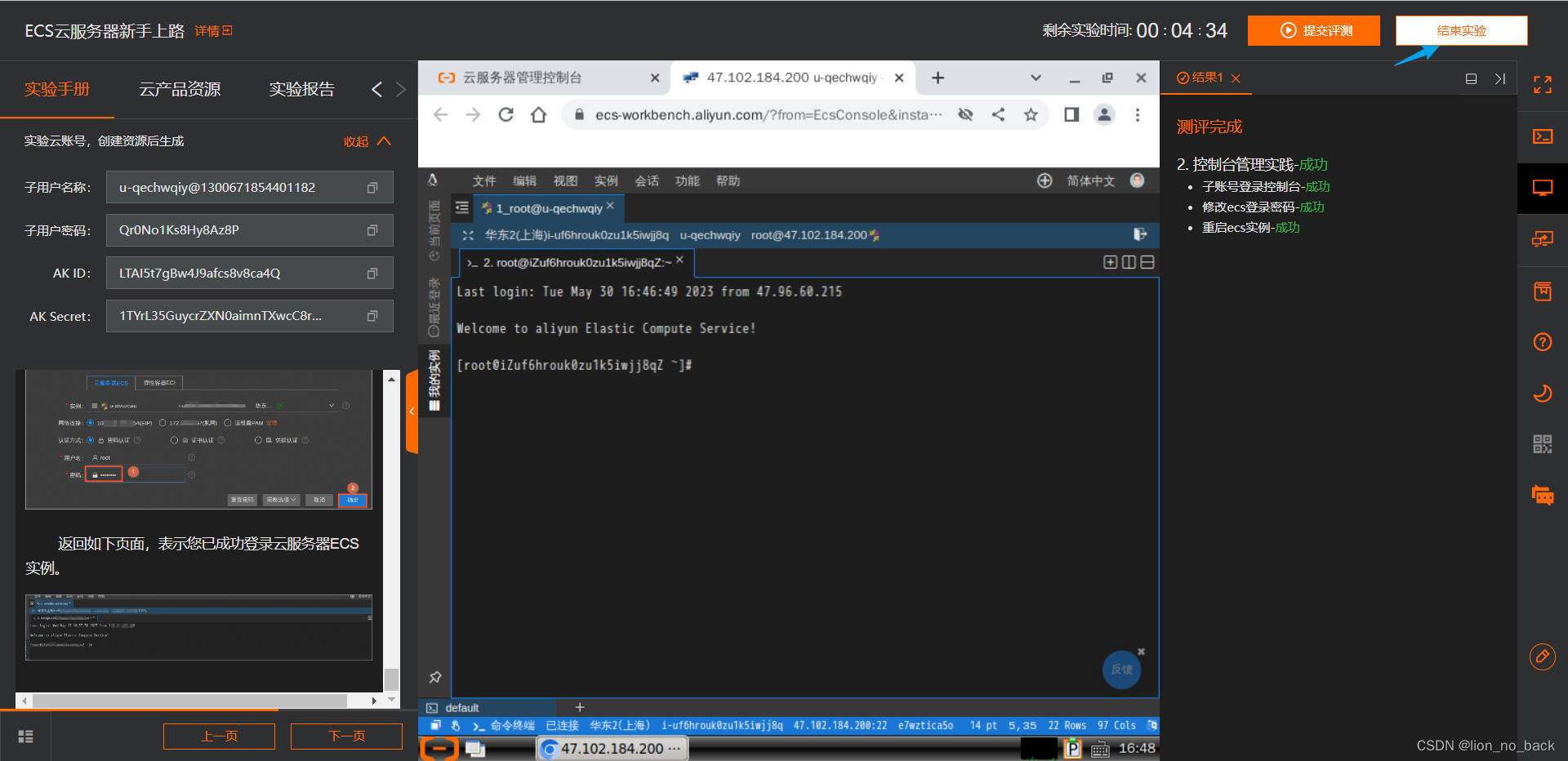Open the session list hamburger icon
The width and height of the screenshot is (1568, 761).
coord(462,208)
